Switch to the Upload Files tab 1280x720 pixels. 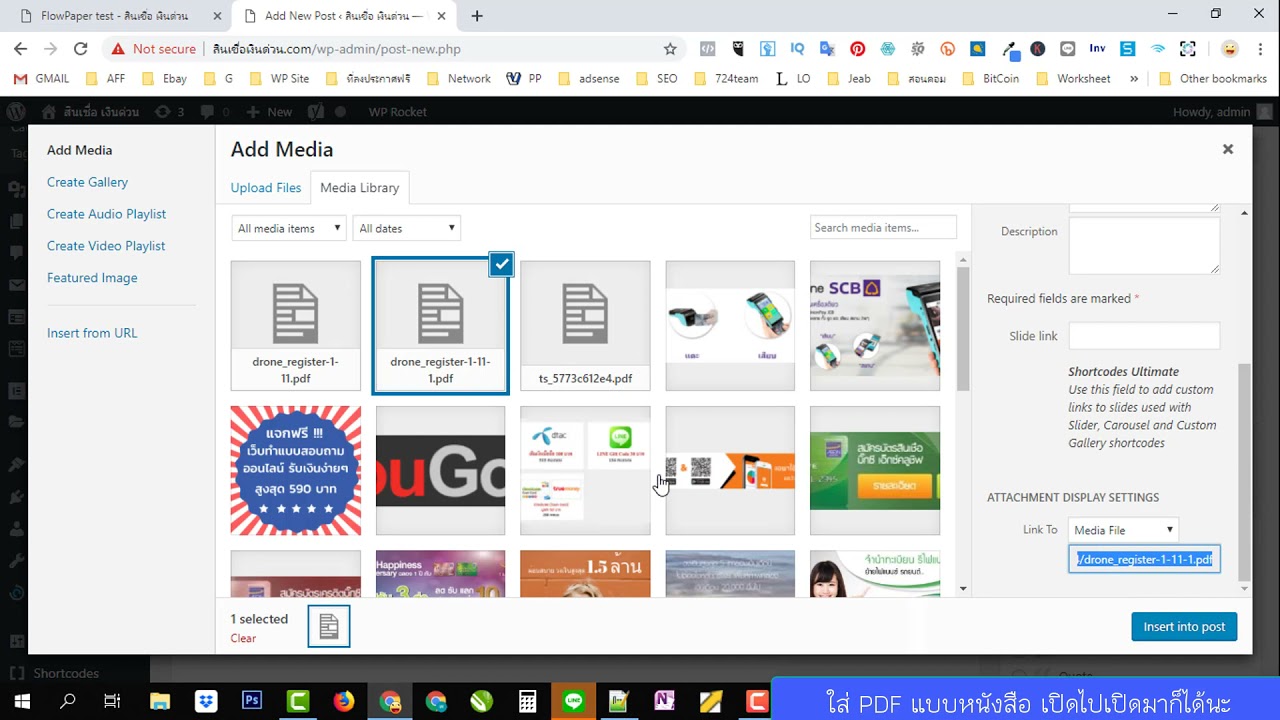266,188
